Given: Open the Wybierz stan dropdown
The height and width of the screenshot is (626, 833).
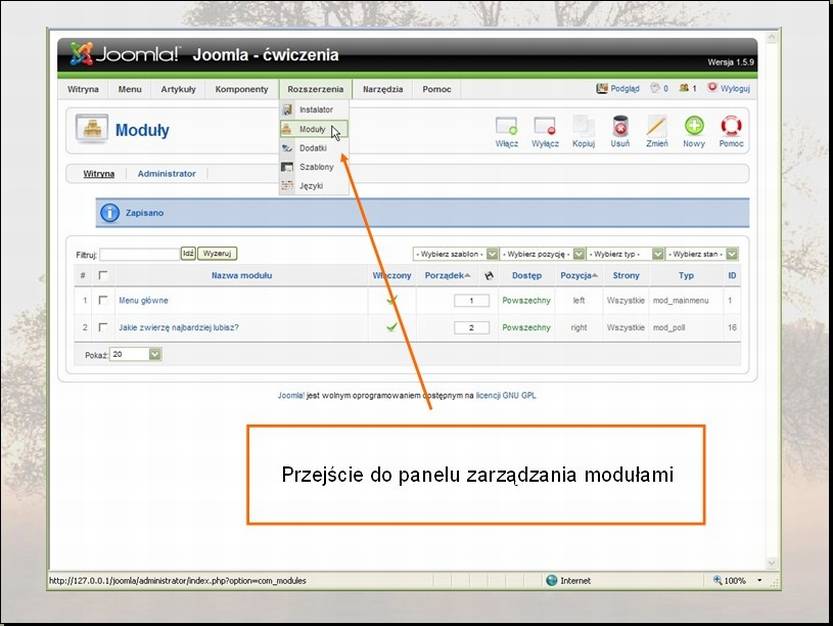Looking at the screenshot, I should click(702, 254).
